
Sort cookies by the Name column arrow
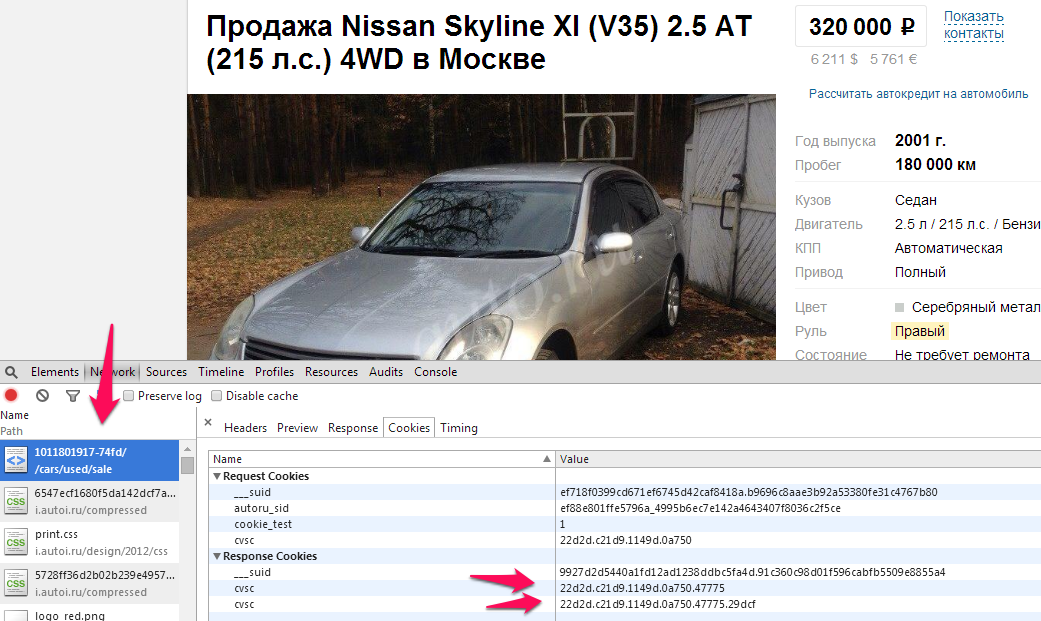point(546,459)
